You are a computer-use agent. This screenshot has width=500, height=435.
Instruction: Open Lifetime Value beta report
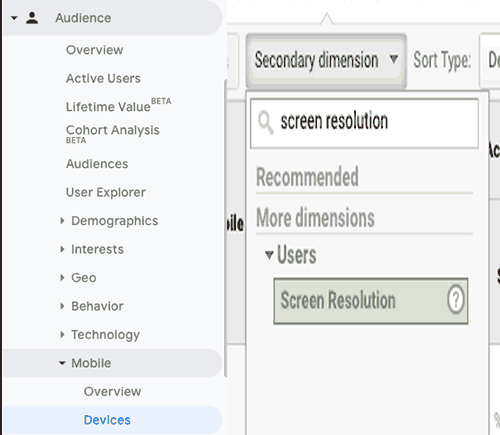click(118, 105)
